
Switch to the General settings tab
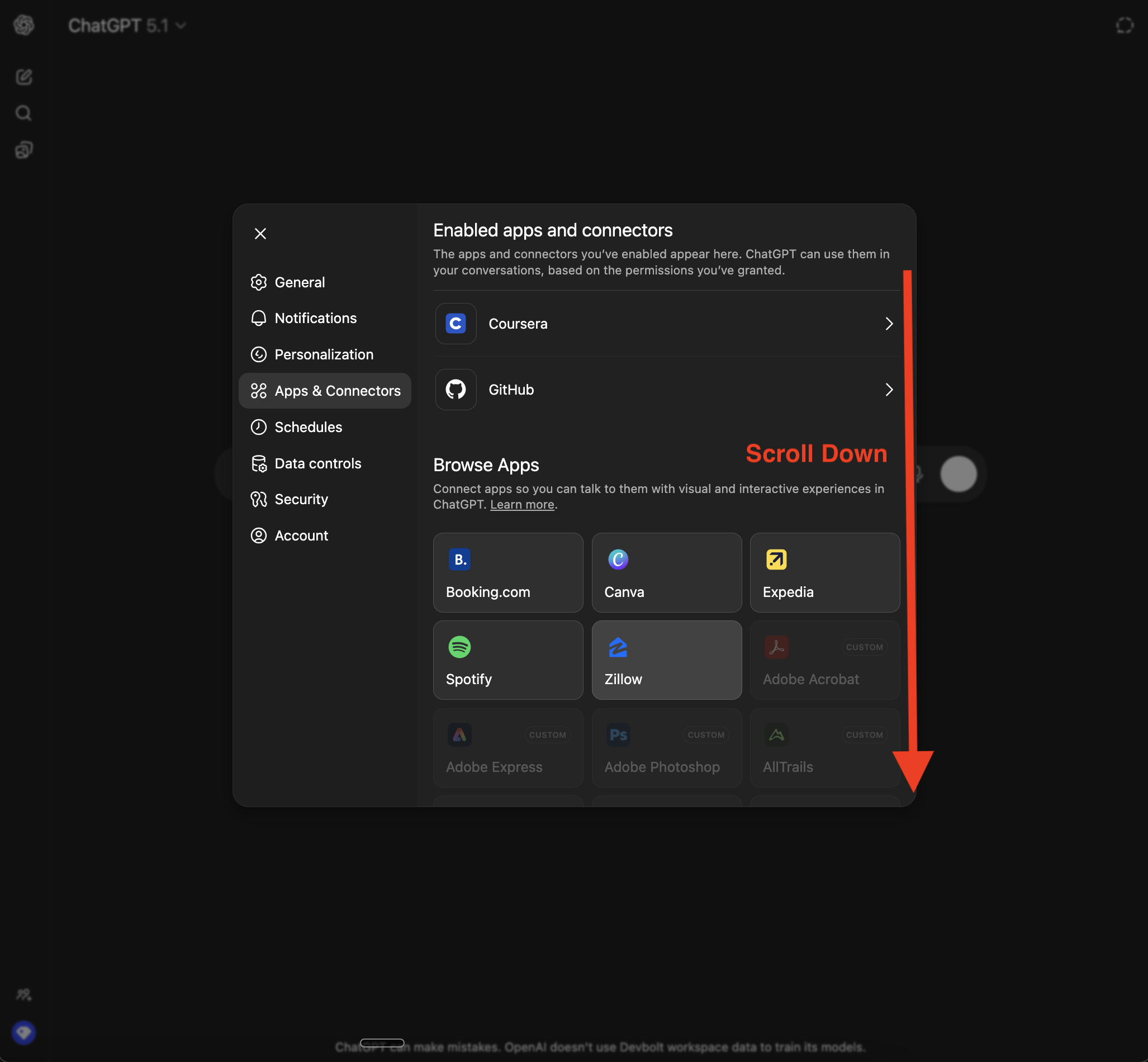coord(300,282)
